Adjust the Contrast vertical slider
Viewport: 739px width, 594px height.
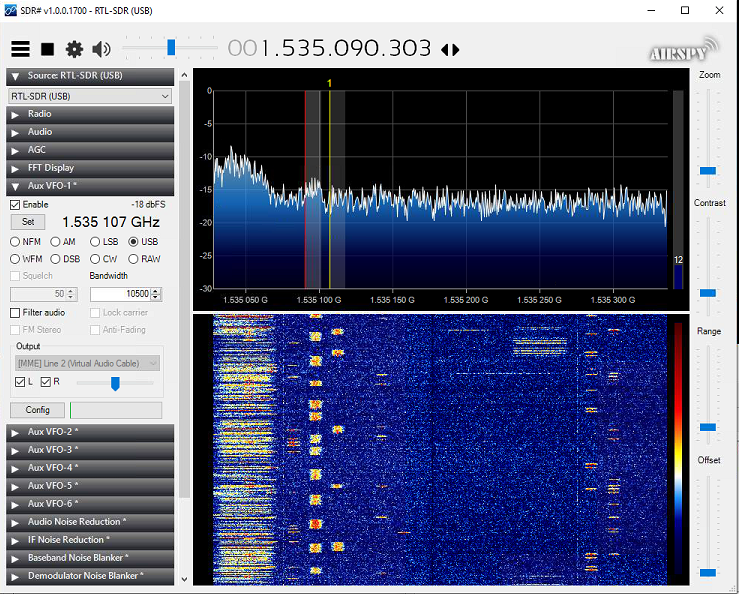tap(708, 292)
